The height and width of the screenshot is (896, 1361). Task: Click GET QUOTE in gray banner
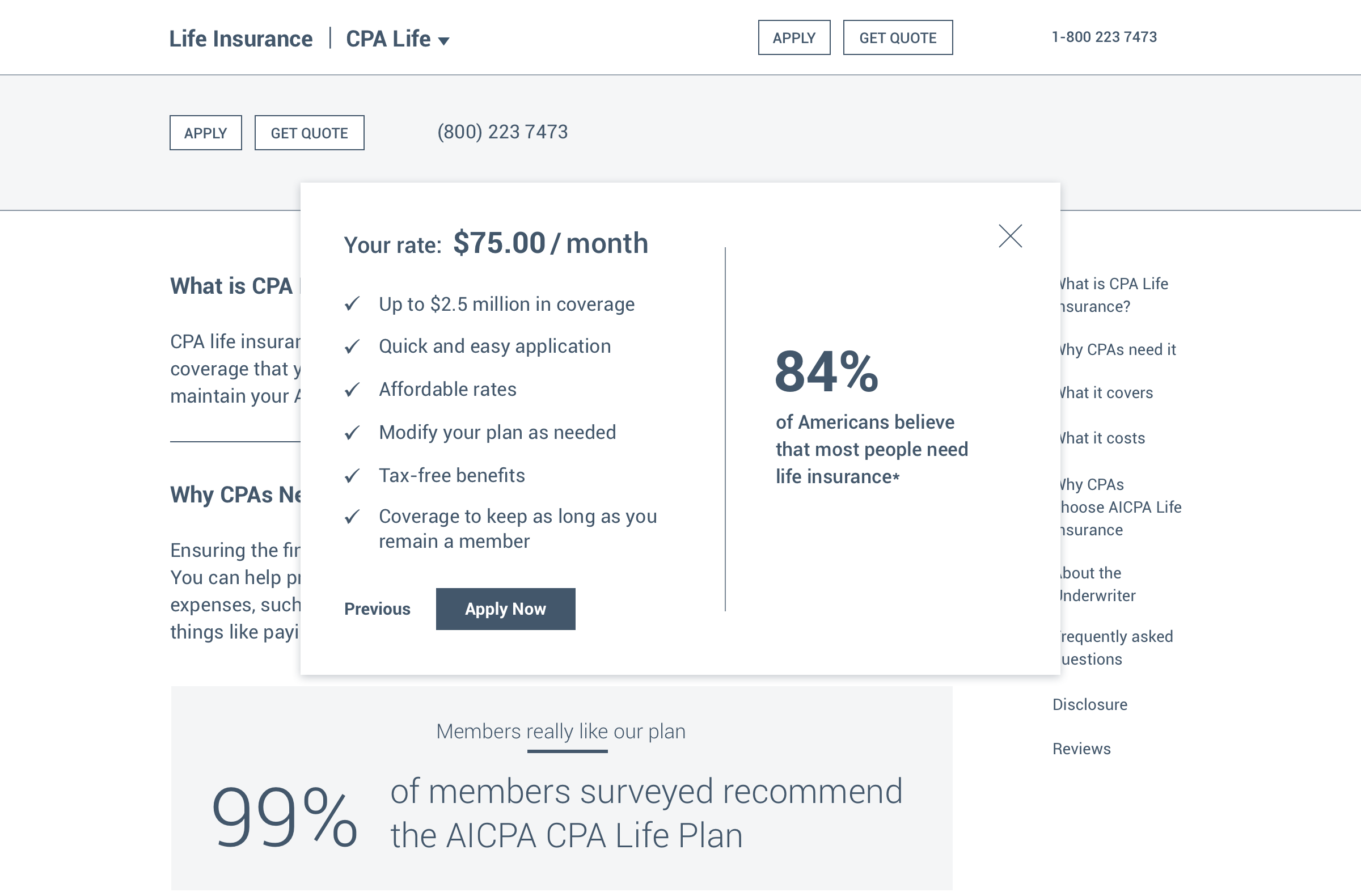(x=309, y=133)
